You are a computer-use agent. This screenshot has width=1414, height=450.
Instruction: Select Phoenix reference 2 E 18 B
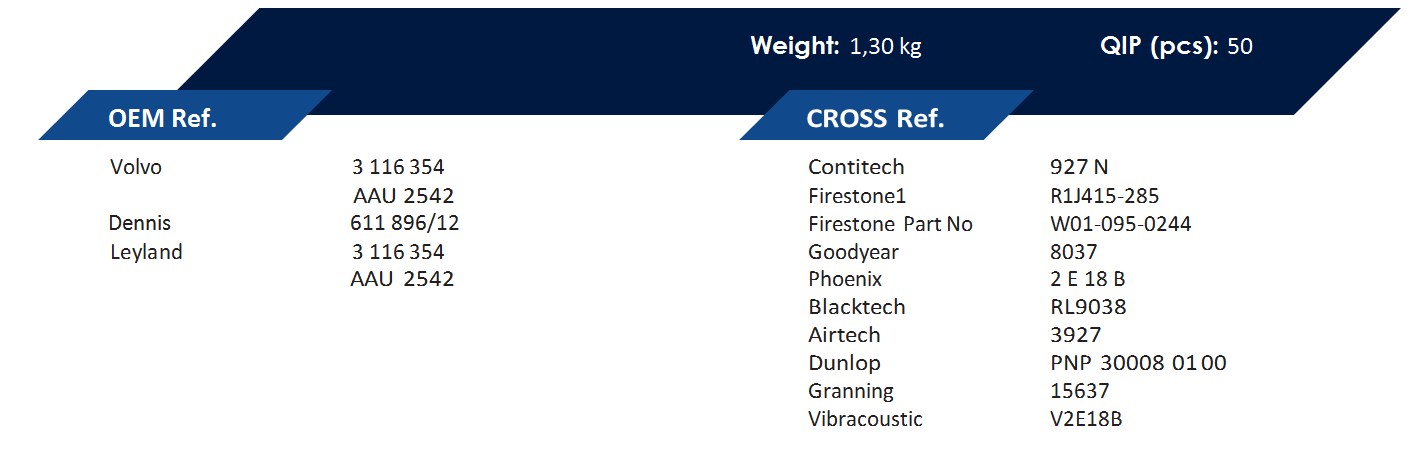pos(1087,279)
